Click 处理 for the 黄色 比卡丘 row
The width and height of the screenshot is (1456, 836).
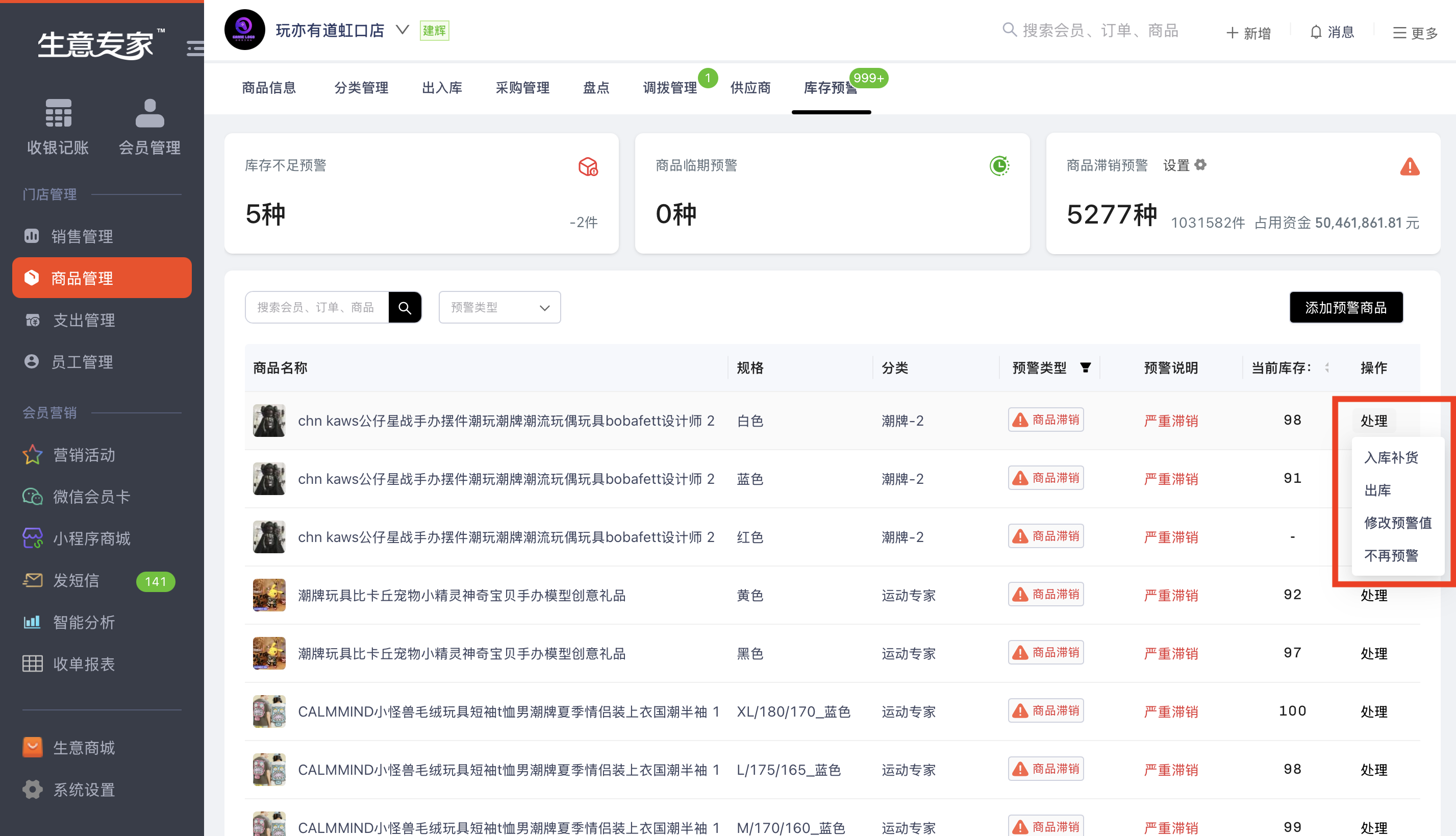(1373, 596)
